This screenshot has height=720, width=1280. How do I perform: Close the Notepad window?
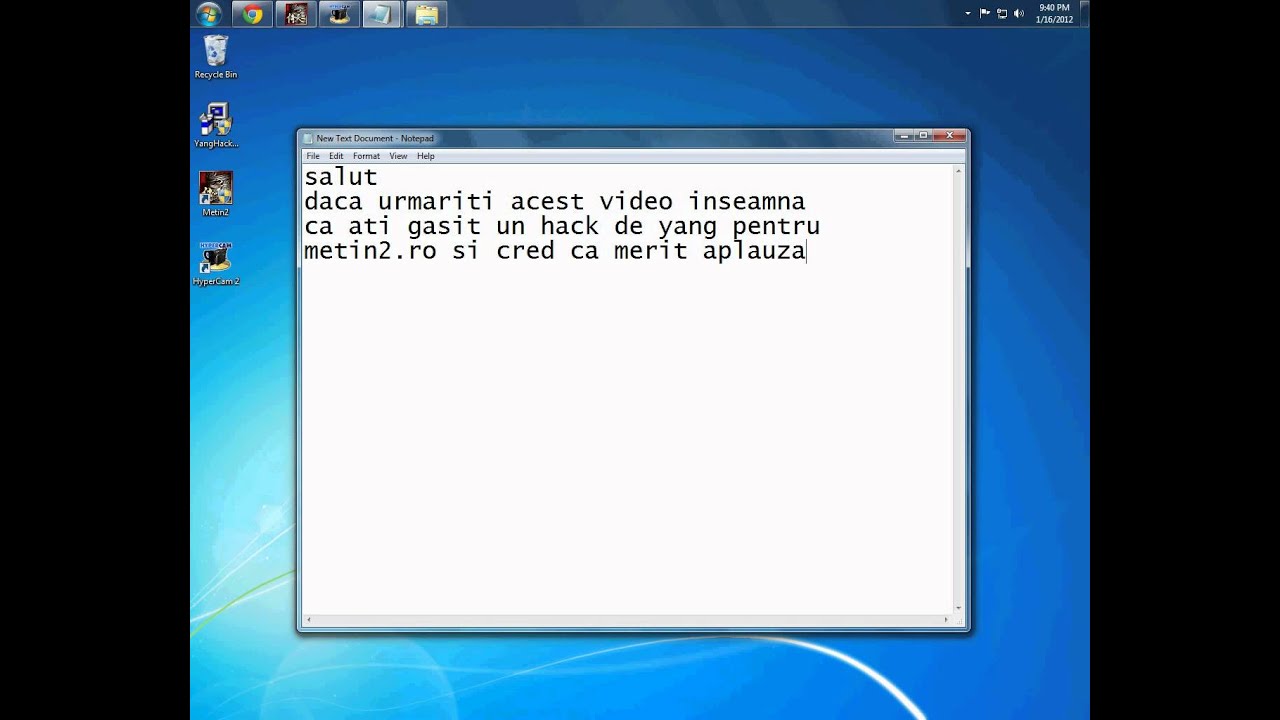(x=950, y=136)
